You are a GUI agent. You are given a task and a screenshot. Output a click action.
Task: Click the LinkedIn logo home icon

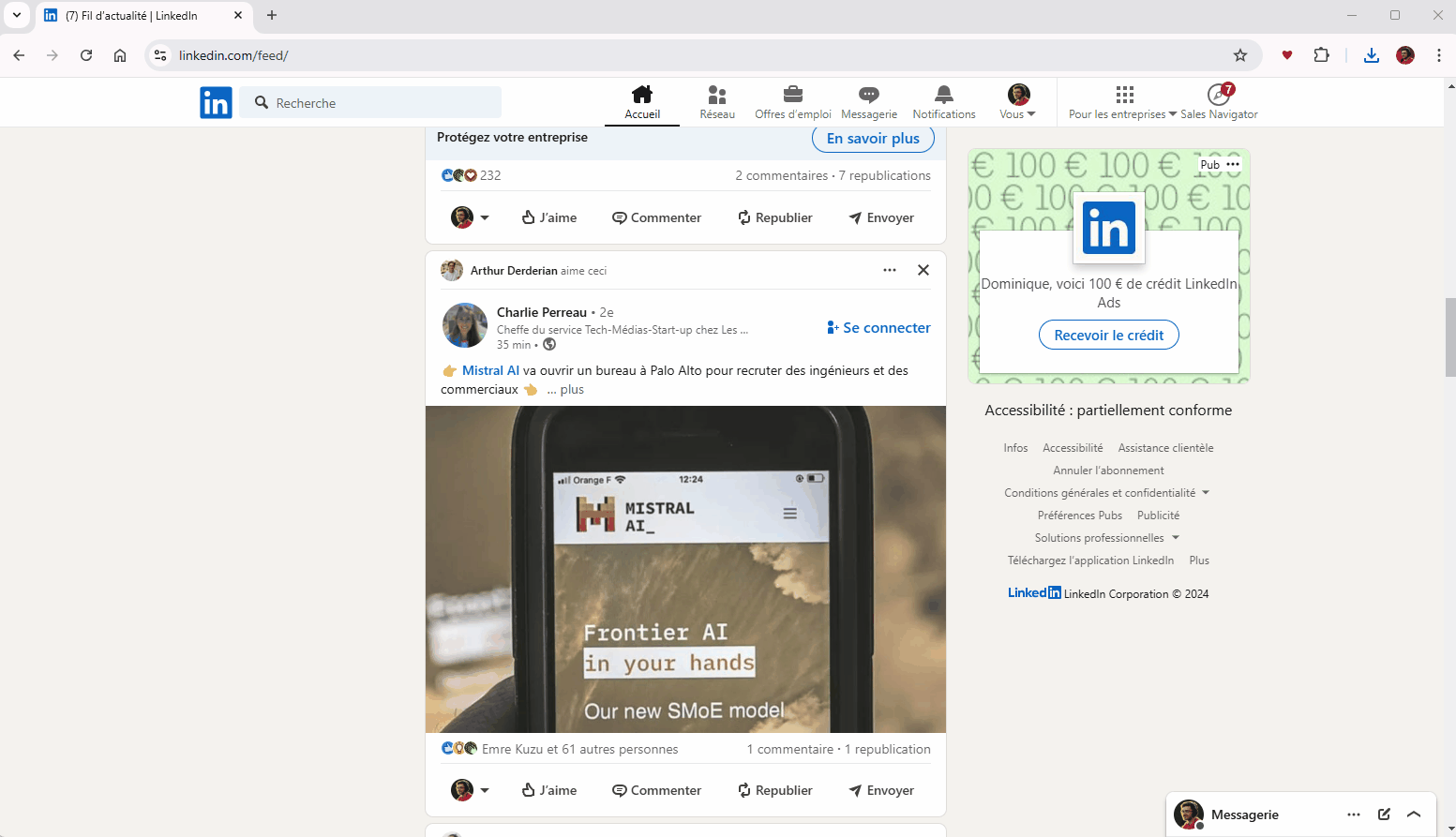click(216, 102)
